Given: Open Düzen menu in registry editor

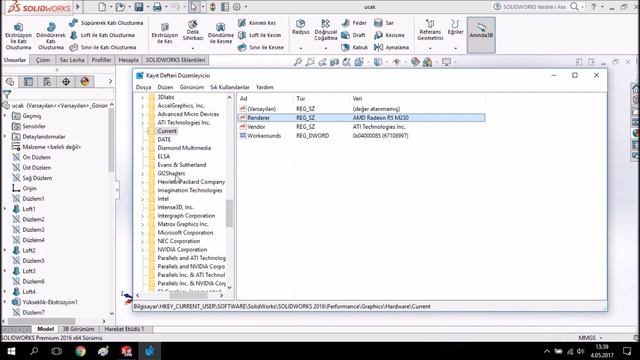Looking at the screenshot, I should (165, 87).
